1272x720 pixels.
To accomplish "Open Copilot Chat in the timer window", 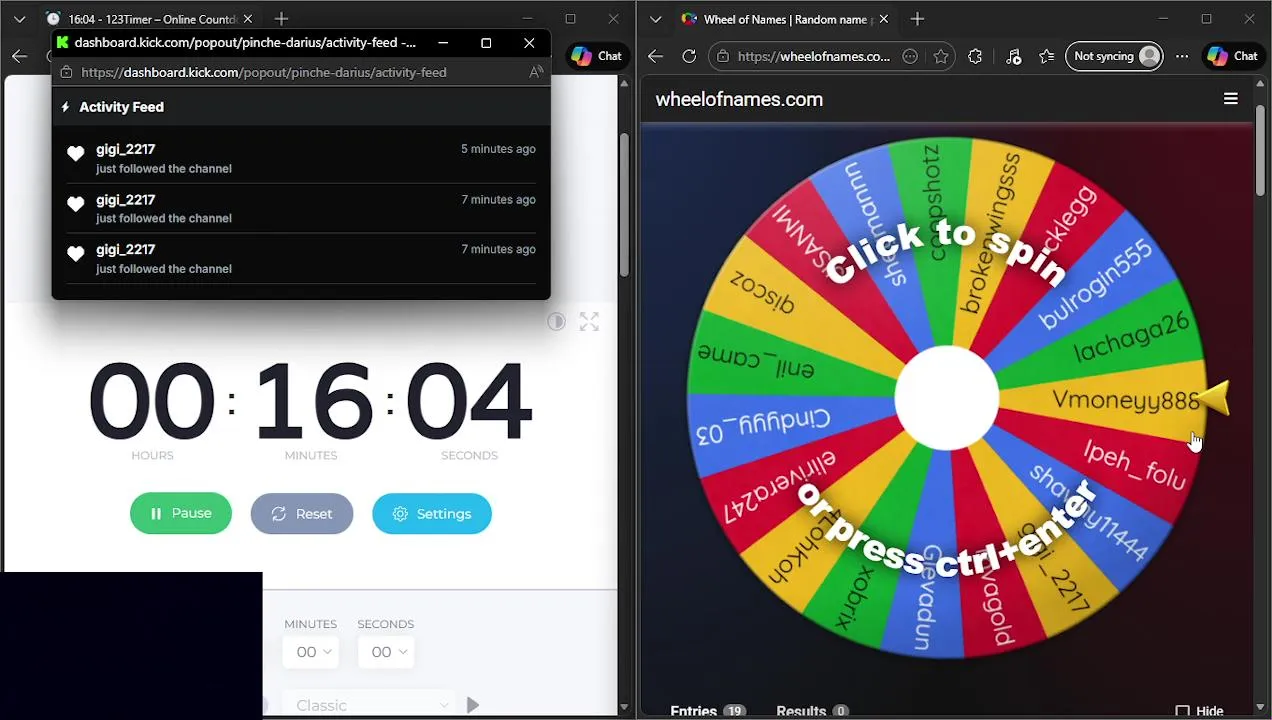I will click(596, 56).
